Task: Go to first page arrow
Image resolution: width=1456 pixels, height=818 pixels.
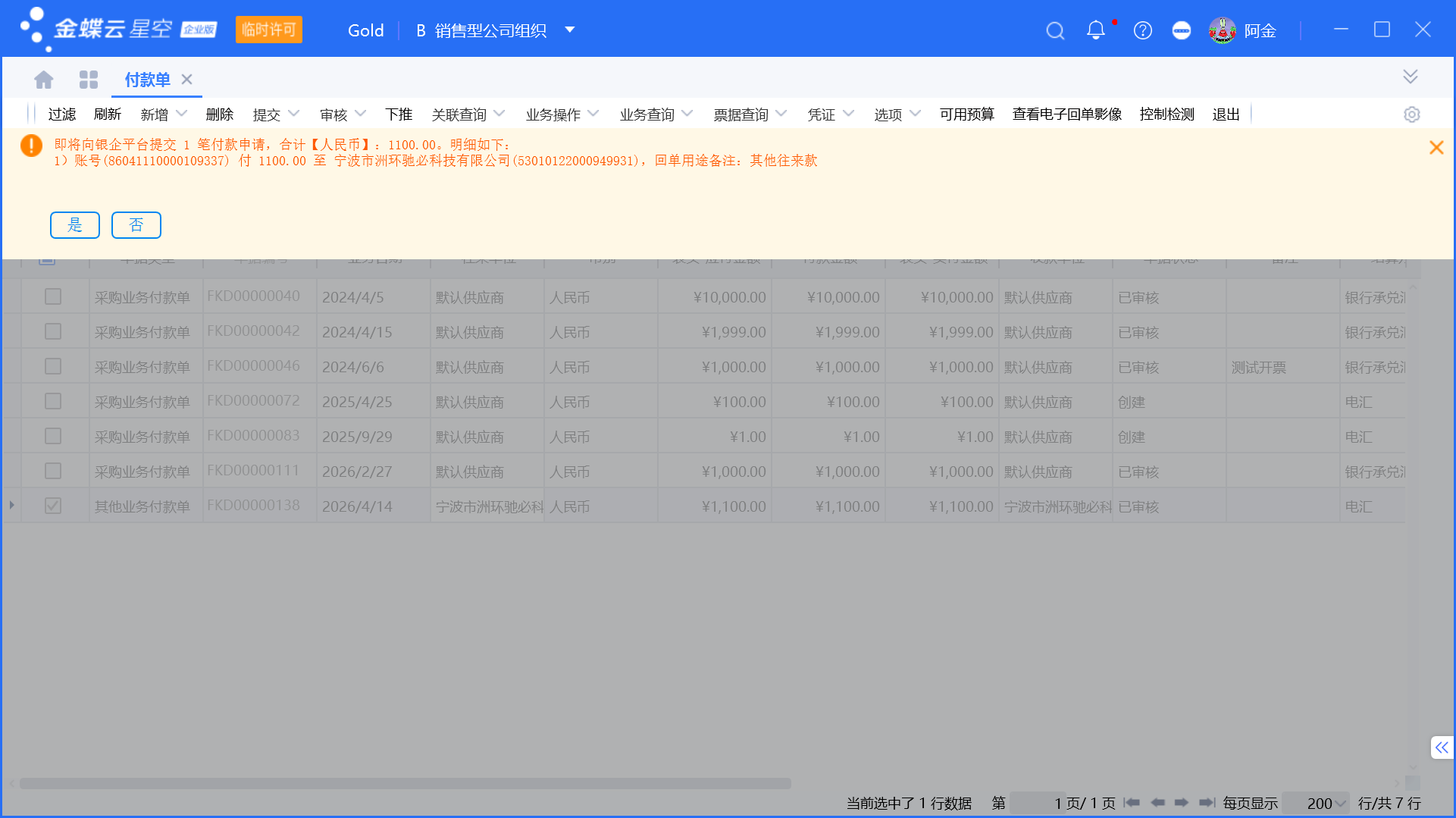Action: [1132, 802]
